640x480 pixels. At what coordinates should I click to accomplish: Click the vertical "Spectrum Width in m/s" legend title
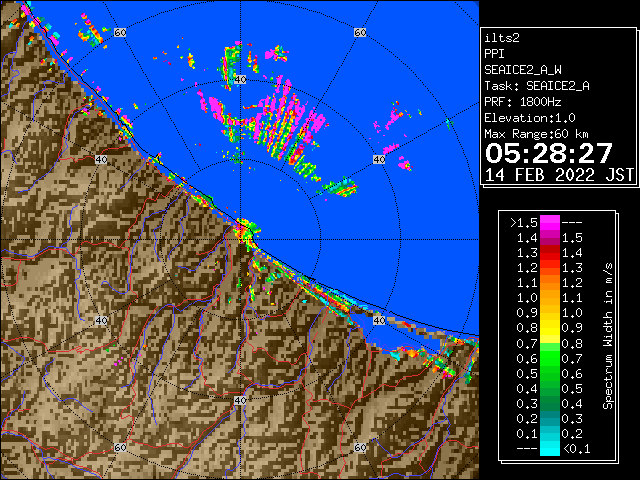(608, 336)
